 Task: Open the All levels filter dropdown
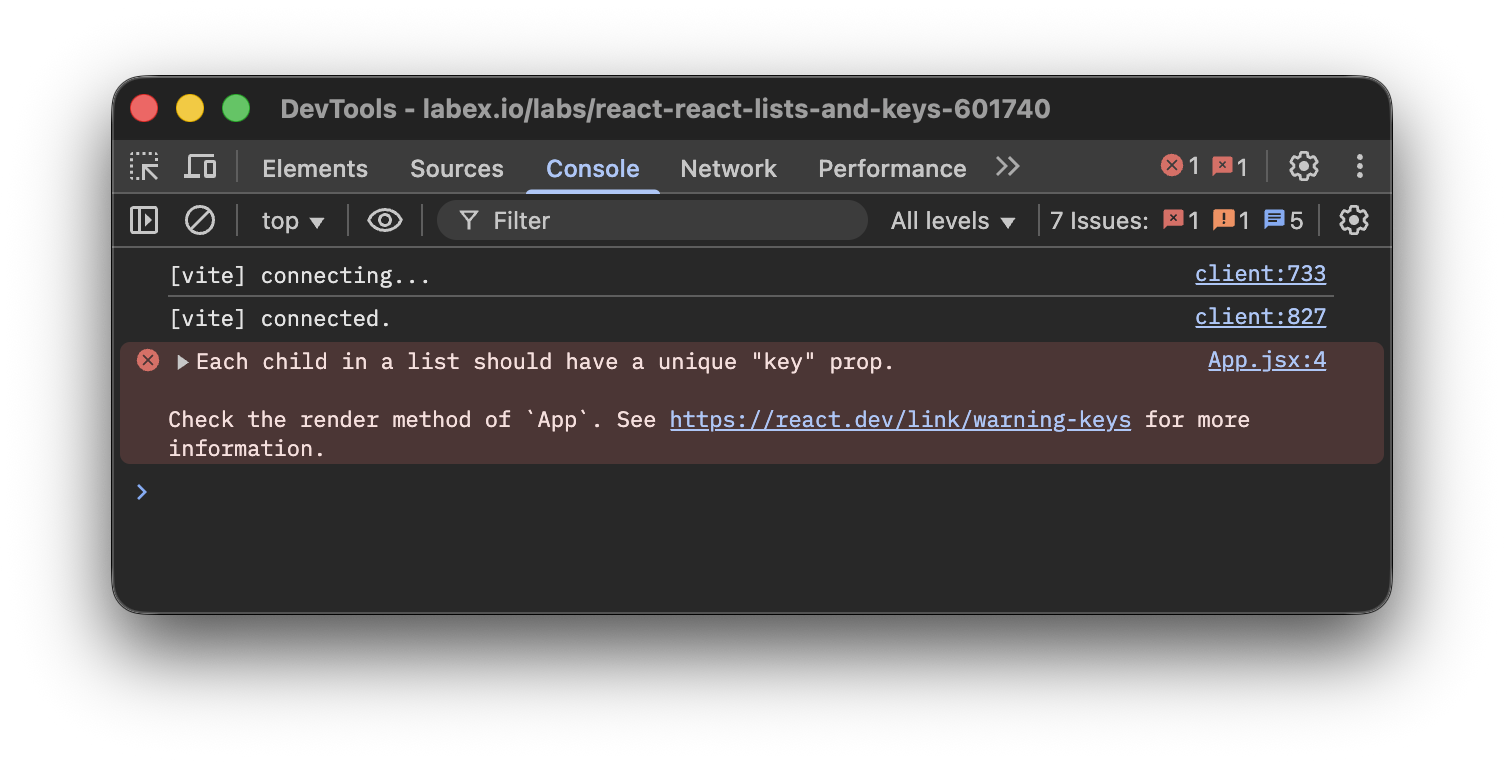coord(951,220)
